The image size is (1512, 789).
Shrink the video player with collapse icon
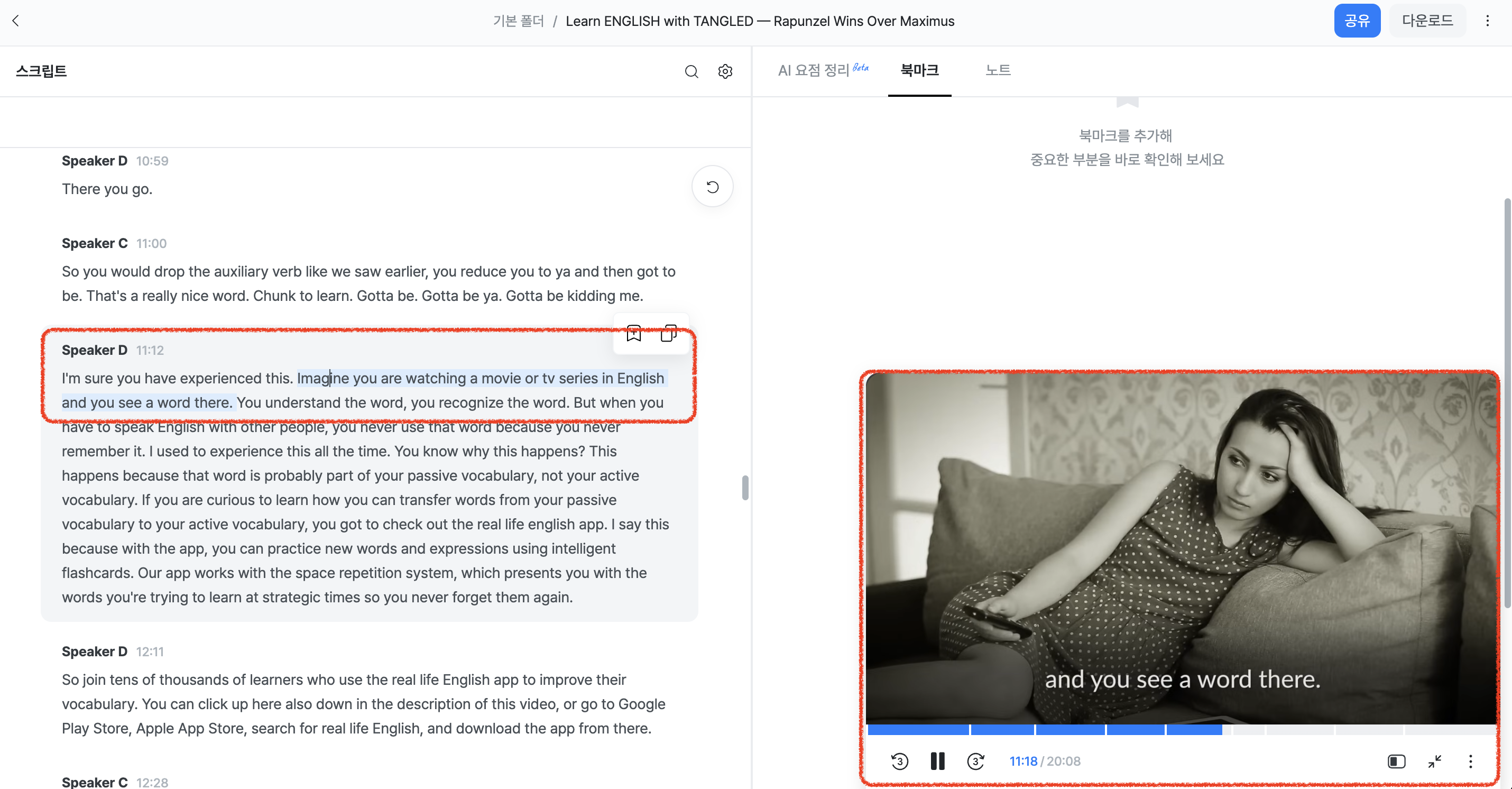tap(1434, 762)
